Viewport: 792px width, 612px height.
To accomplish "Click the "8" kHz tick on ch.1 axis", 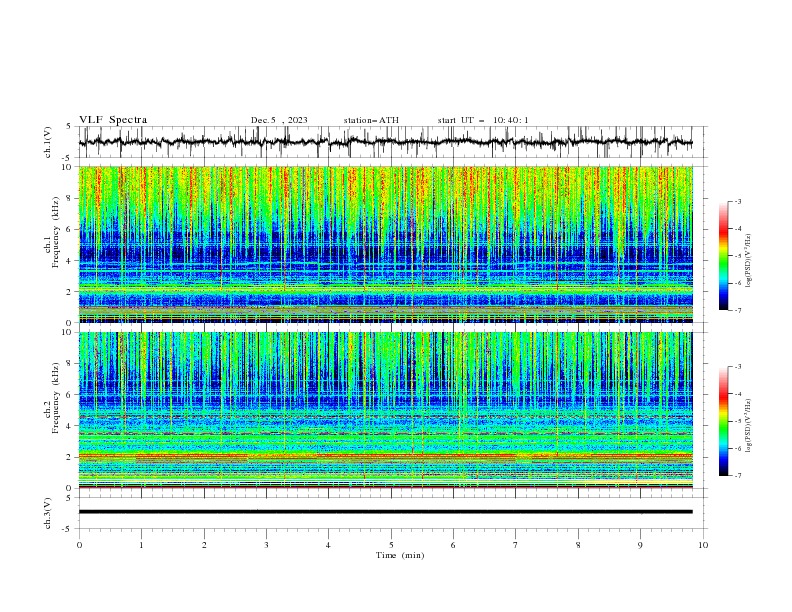I will coord(71,198).
